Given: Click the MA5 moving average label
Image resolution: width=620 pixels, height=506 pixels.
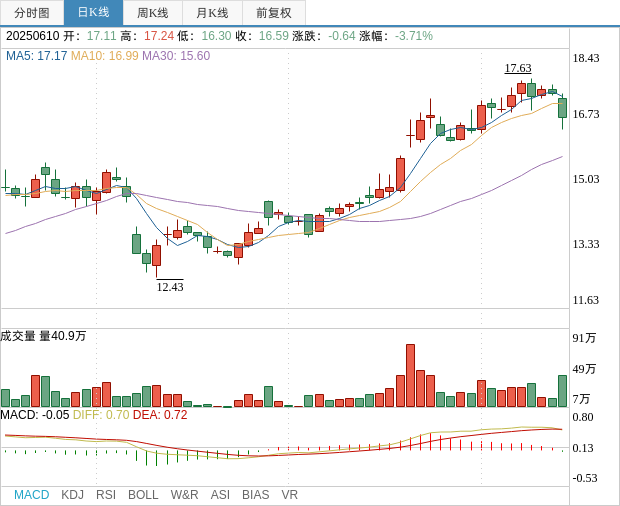Looking at the screenshot, I should [37, 56].
